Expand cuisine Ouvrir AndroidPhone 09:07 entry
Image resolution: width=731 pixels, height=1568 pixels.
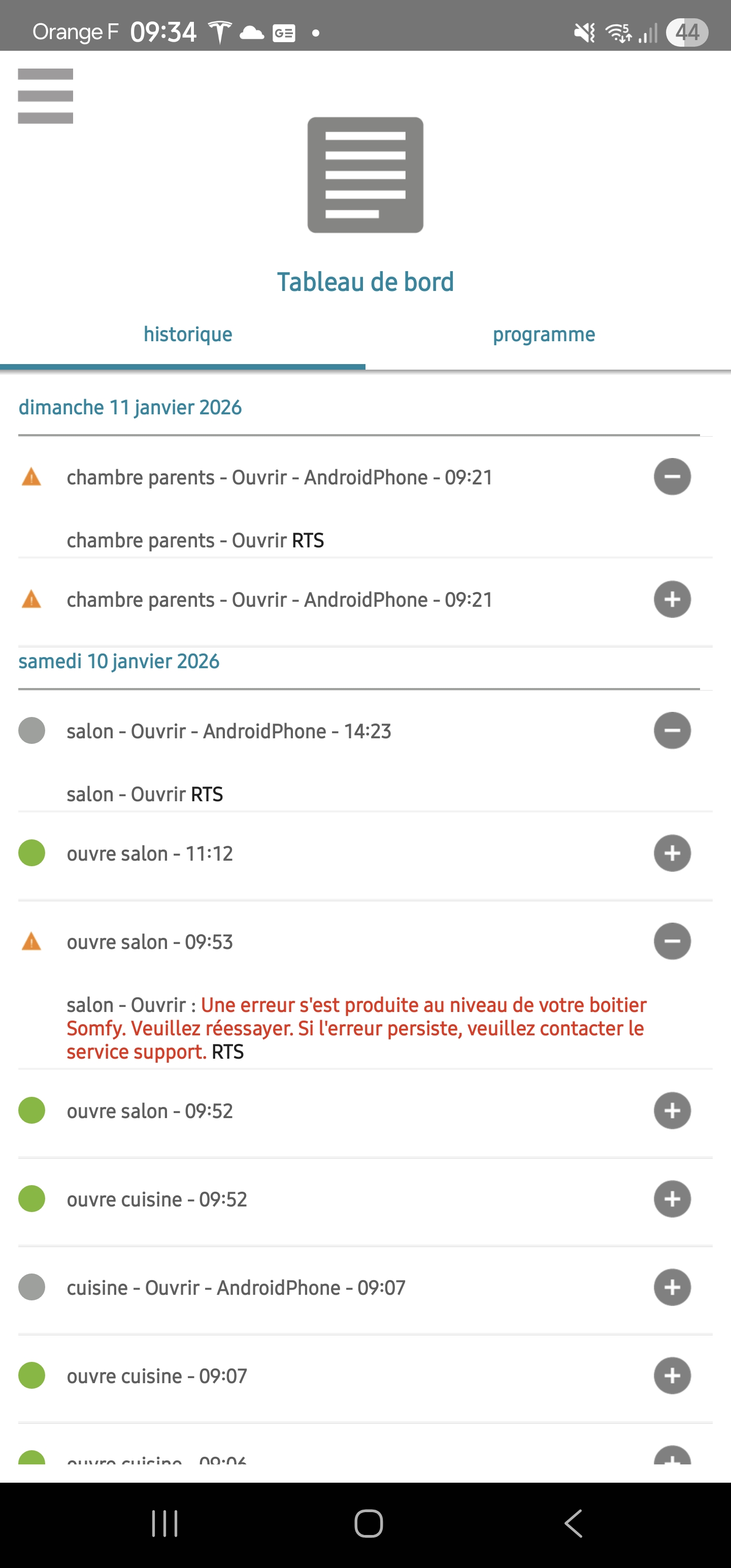coord(672,1287)
